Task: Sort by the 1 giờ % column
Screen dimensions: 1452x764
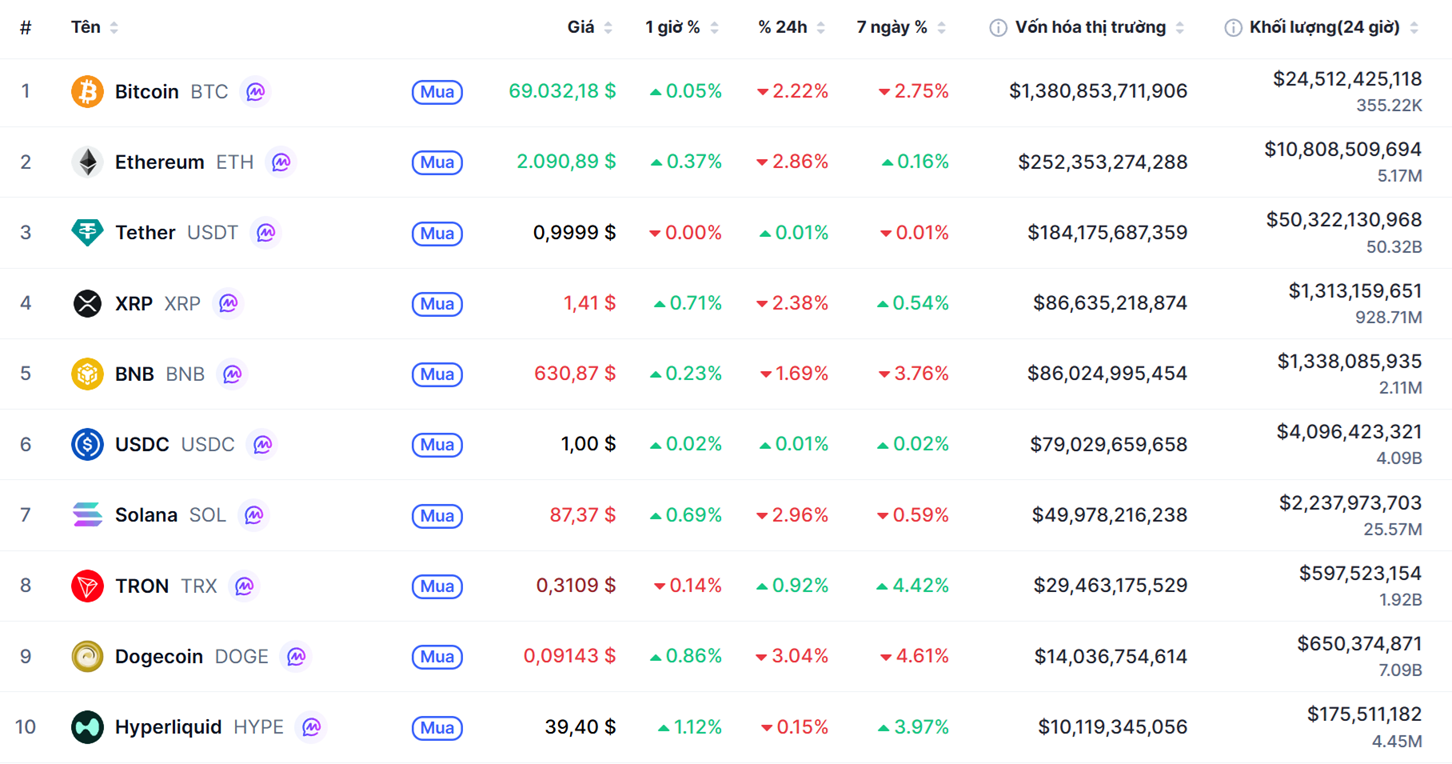Action: [682, 28]
